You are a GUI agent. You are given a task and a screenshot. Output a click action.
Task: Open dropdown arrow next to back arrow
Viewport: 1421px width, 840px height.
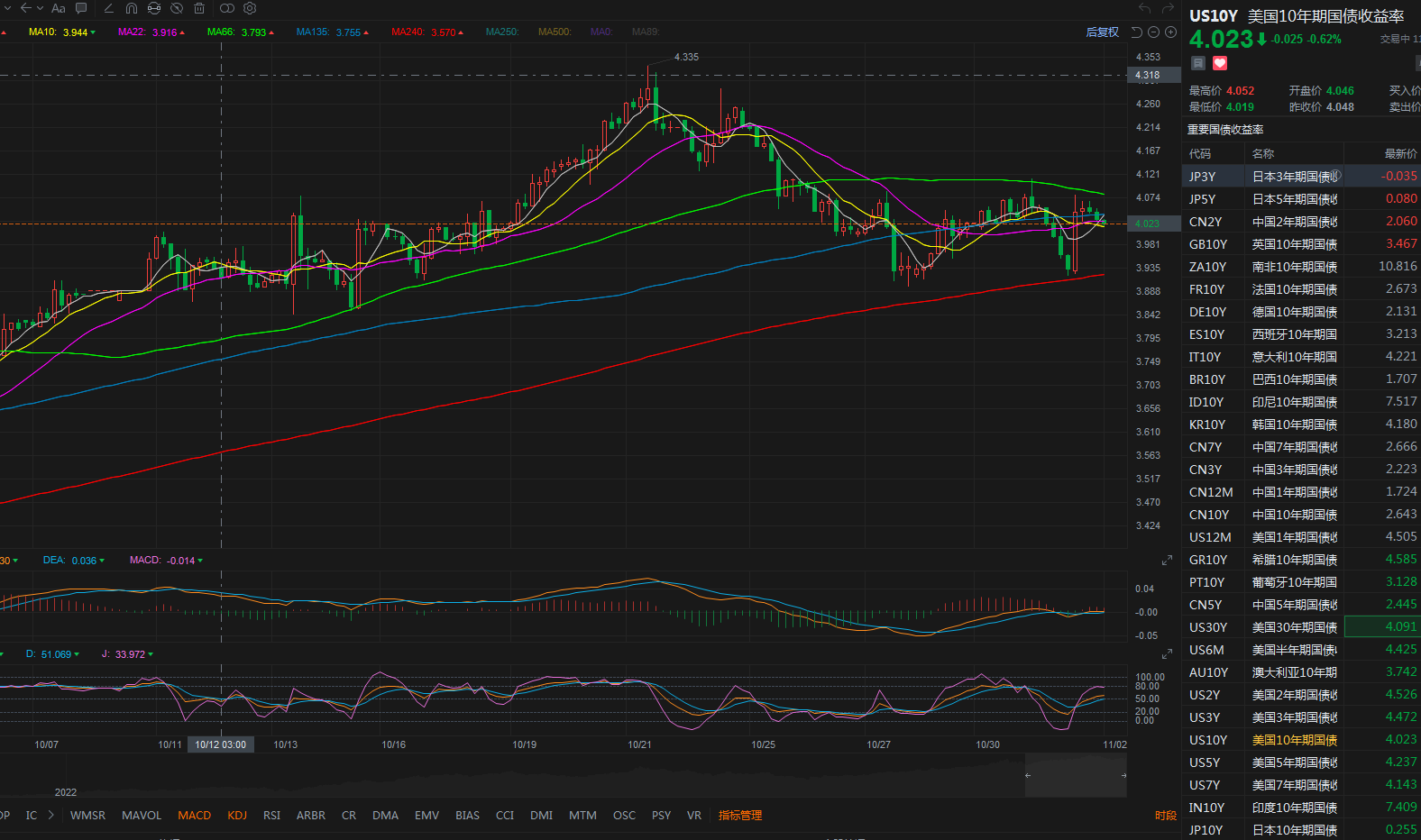tap(40, 8)
